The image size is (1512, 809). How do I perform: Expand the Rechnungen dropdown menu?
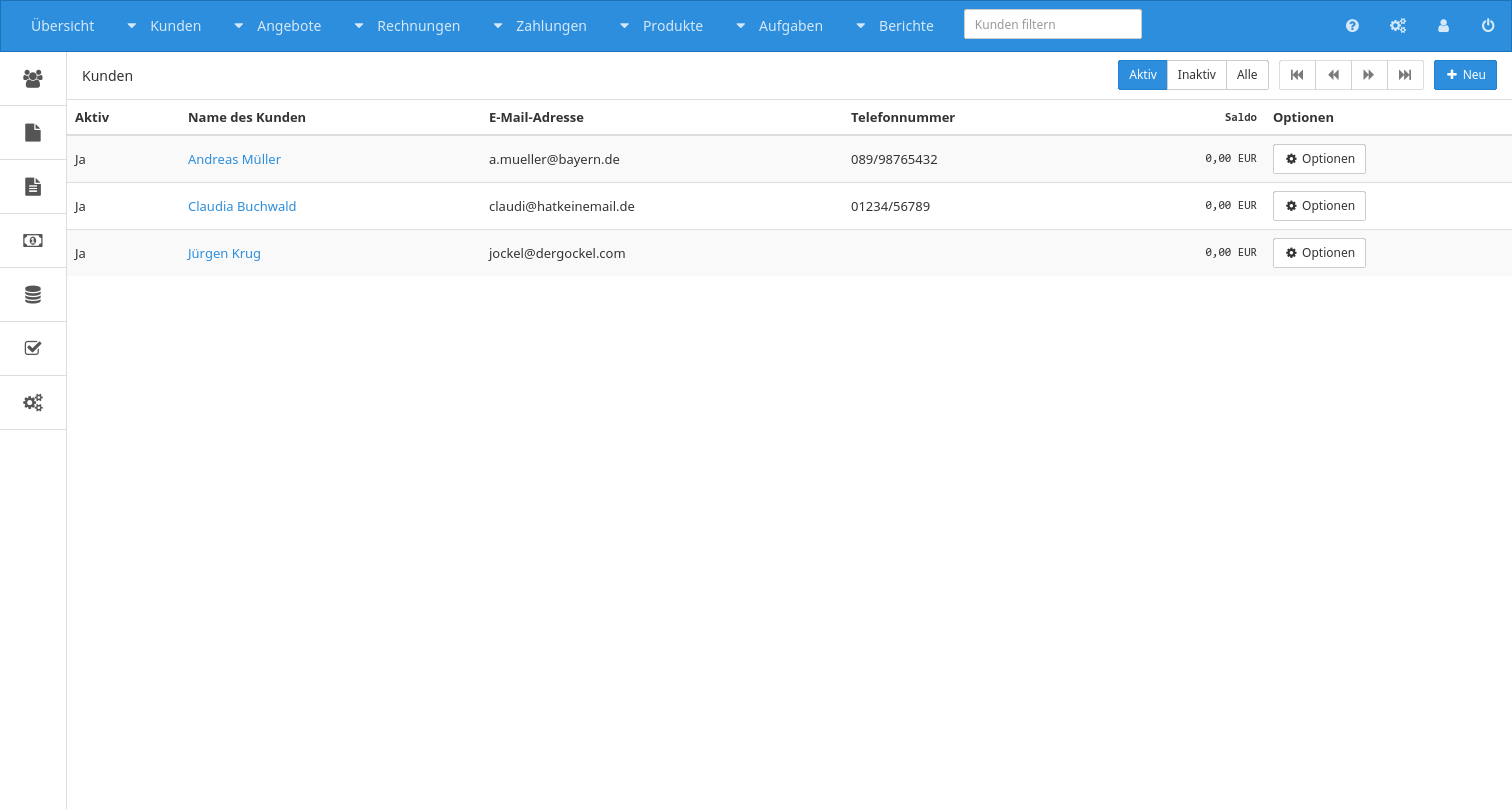[407, 26]
